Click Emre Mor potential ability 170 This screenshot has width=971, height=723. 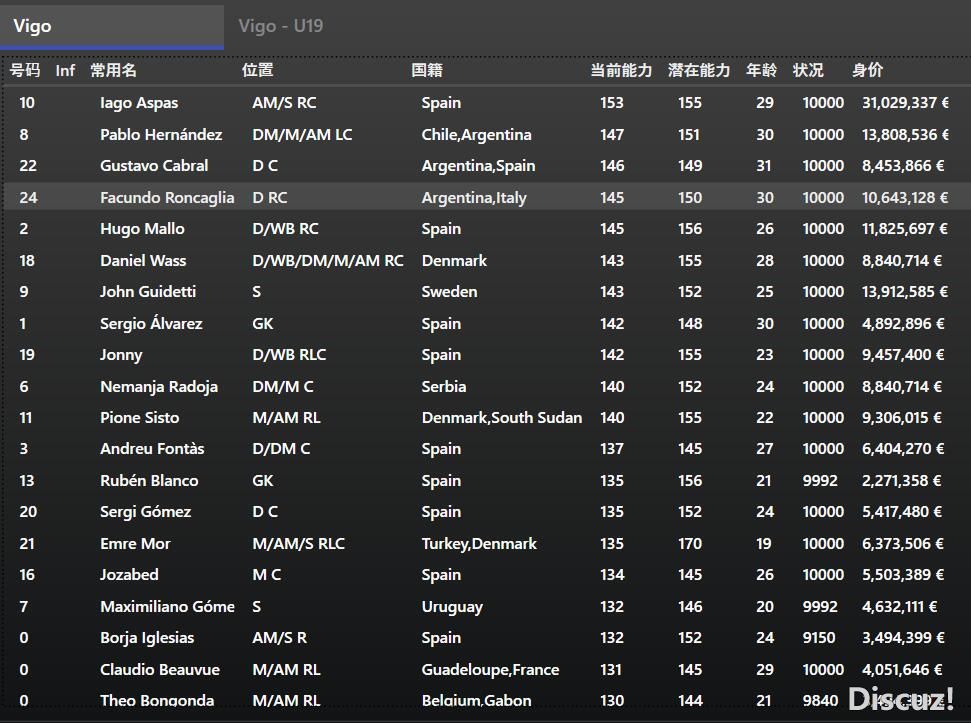(690, 543)
